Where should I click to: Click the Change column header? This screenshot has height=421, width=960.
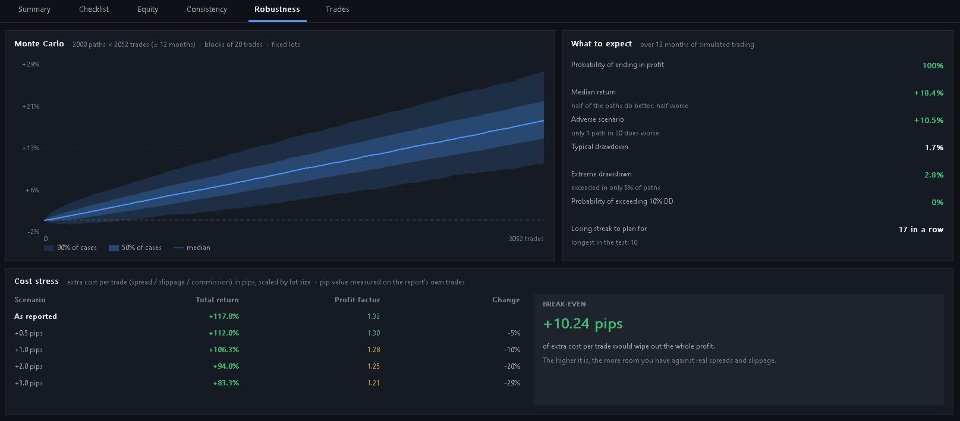coord(506,300)
